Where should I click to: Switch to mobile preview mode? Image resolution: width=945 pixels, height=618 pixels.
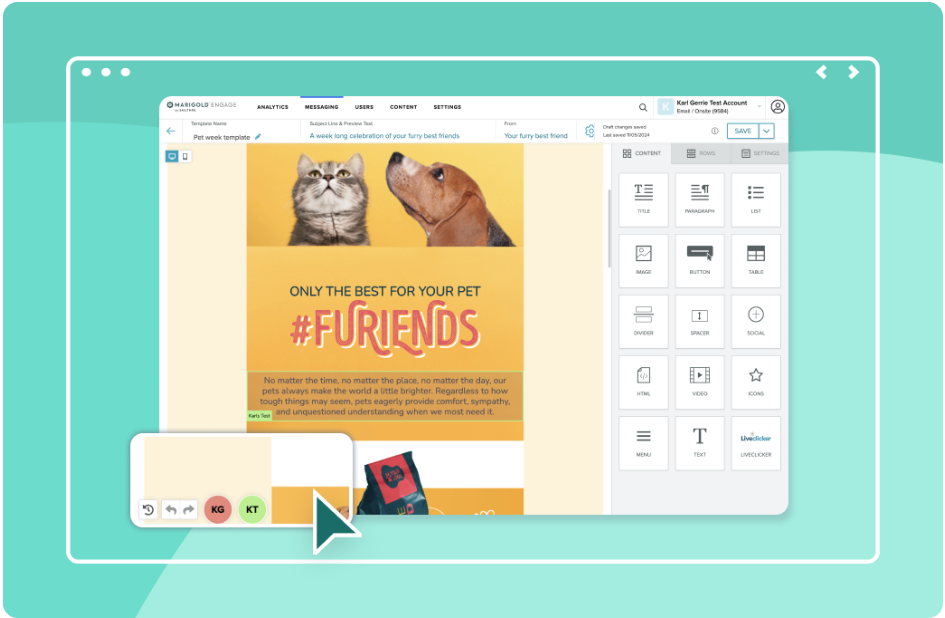pyautogui.click(x=185, y=157)
